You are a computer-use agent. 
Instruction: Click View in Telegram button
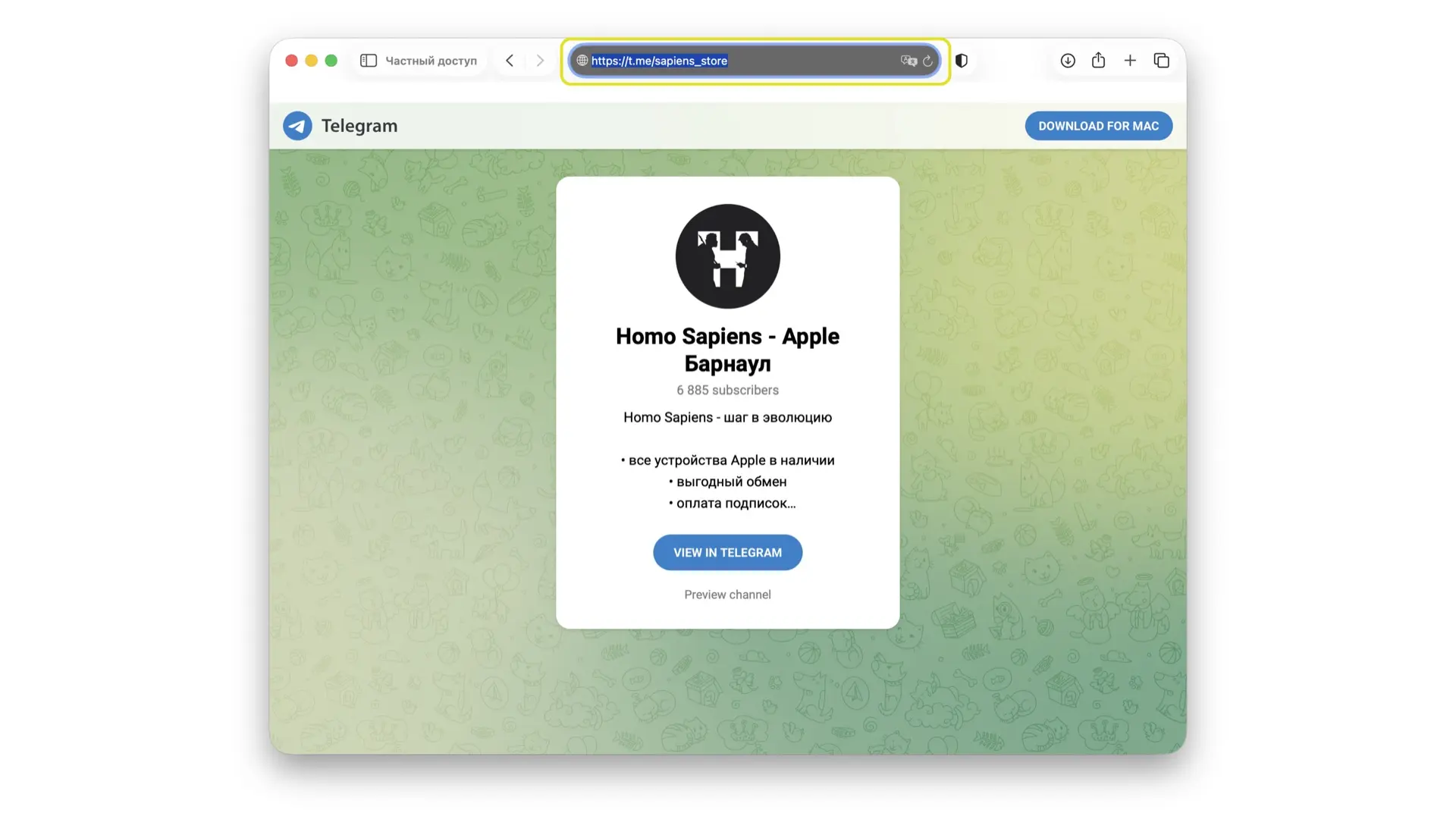tap(728, 553)
